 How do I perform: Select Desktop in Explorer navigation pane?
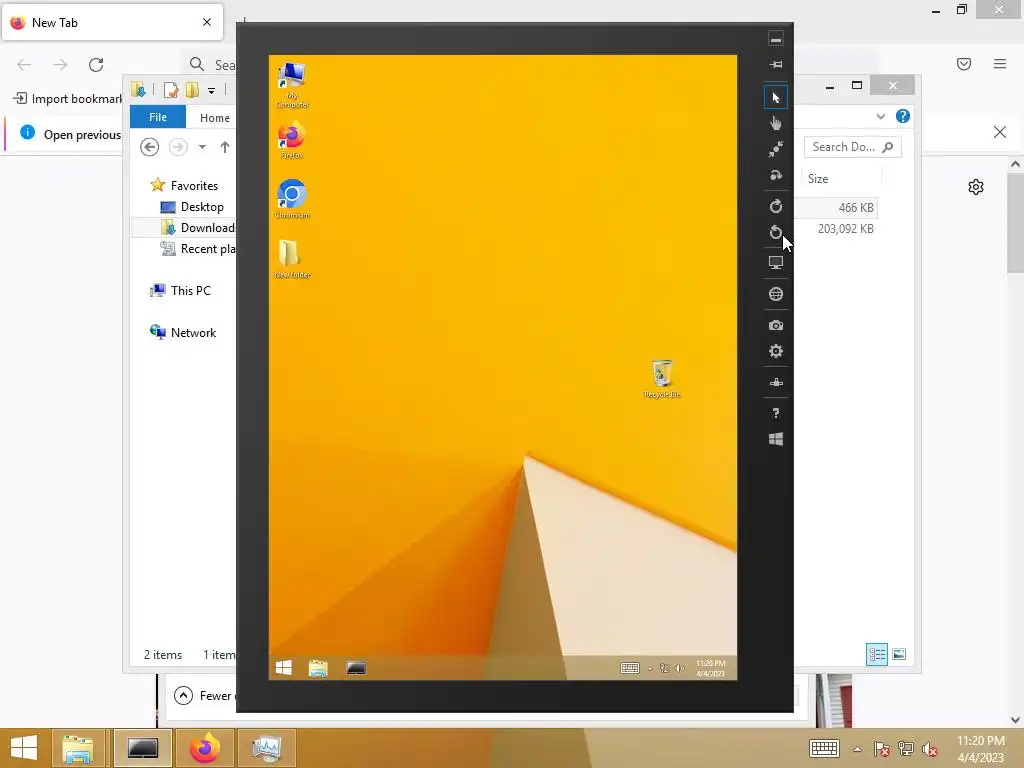193,207
